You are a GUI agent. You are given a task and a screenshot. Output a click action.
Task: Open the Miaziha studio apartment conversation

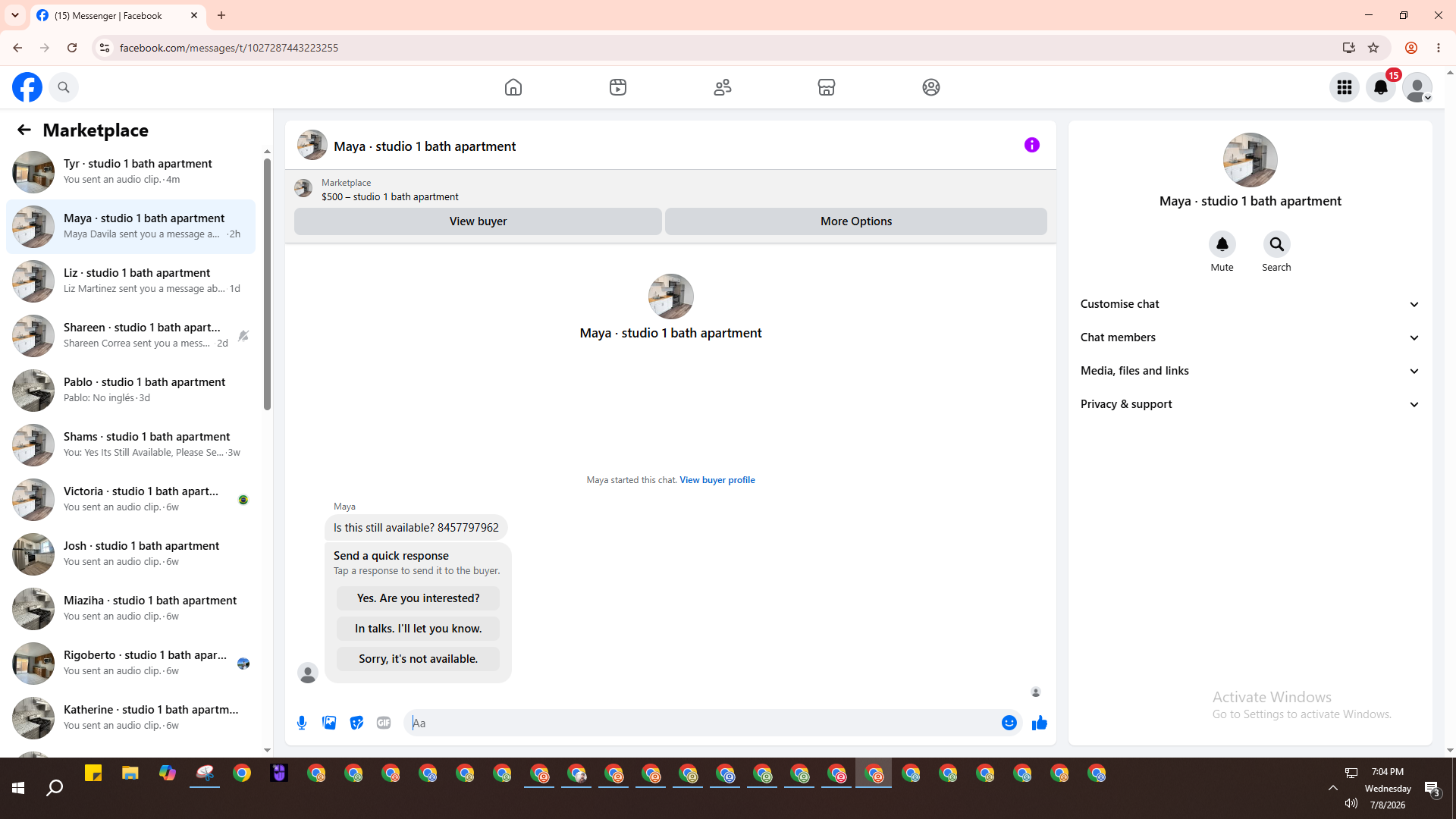(x=130, y=609)
